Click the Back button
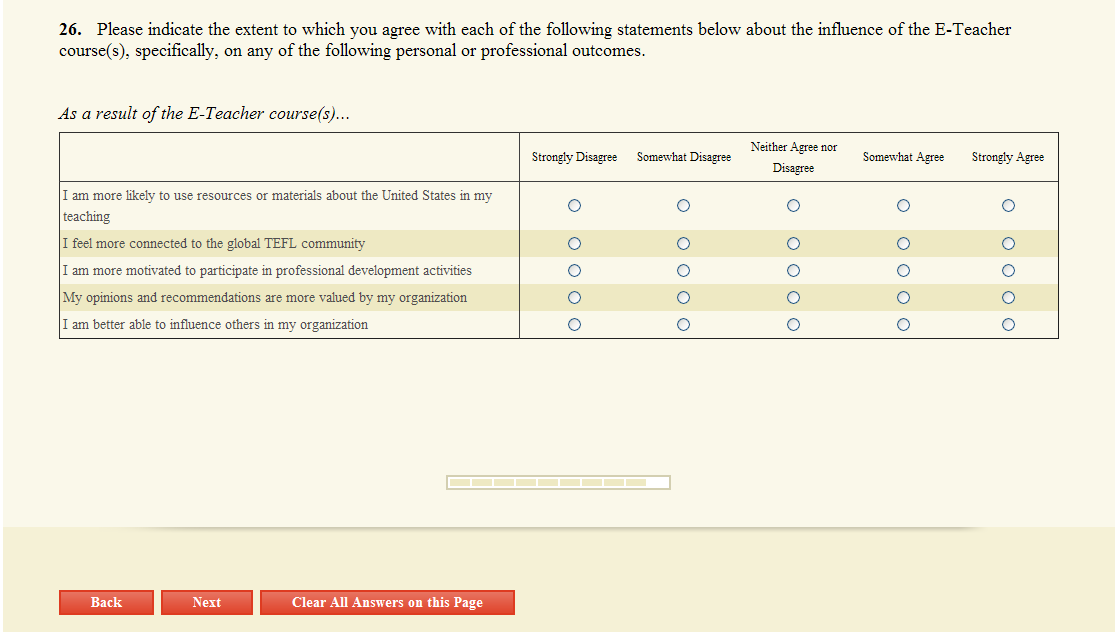 106,602
